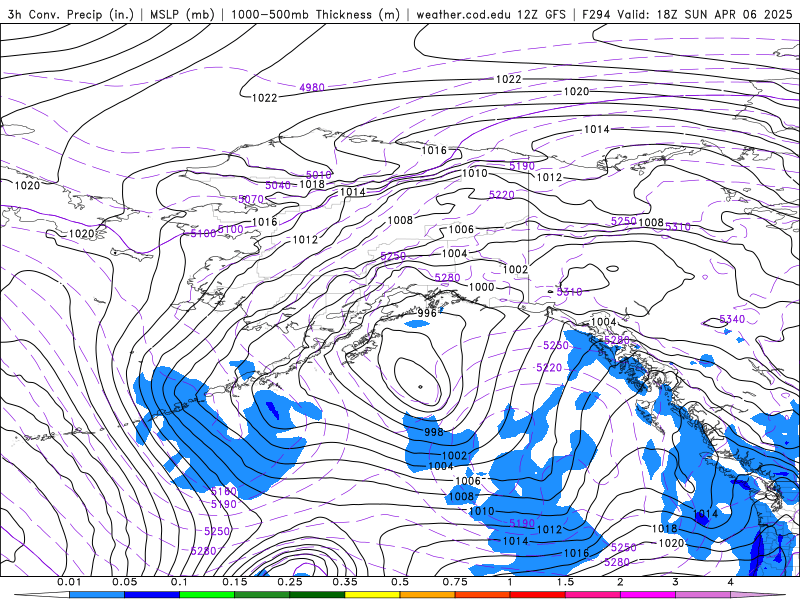The height and width of the screenshot is (600, 800).
Task: Click the purple '4980' thickness label
Action: 312,88
